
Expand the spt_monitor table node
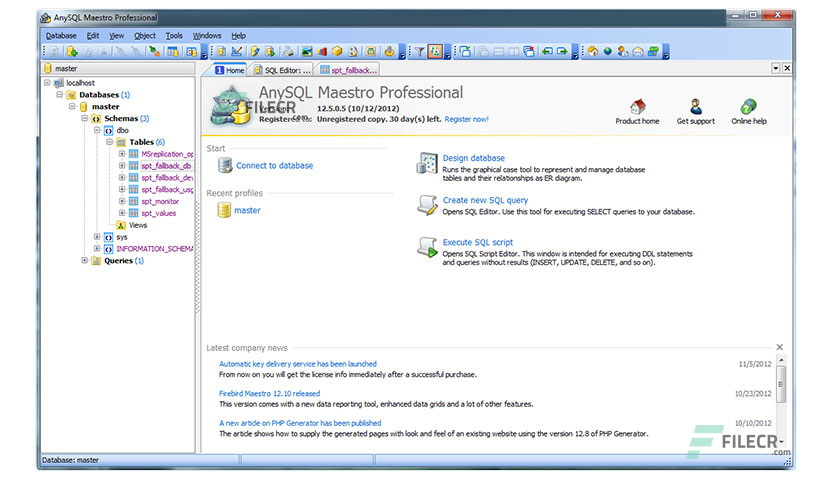tap(122, 201)
